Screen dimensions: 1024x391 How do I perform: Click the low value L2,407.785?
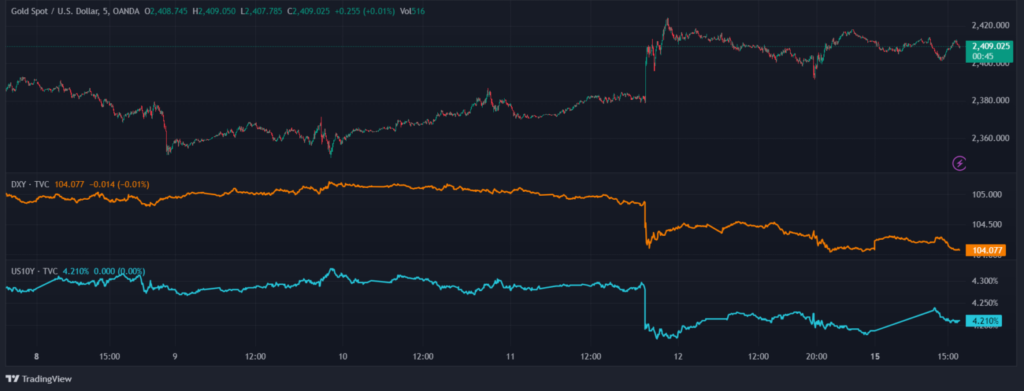point(262,11)
